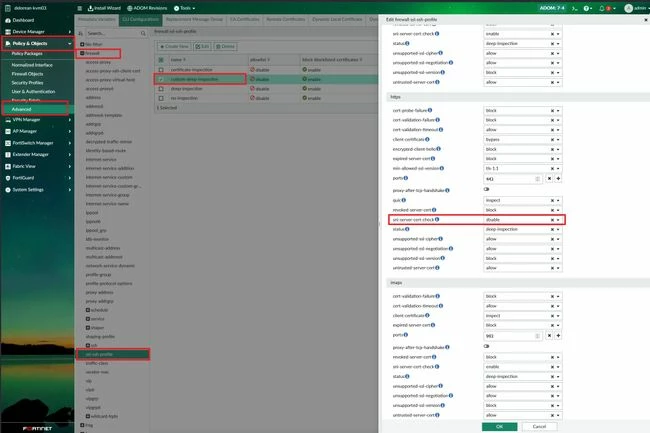Click OK to save the ssl-ssh-profile
Viewport: 650px width, 433px height.
click(x=500, y=426)
